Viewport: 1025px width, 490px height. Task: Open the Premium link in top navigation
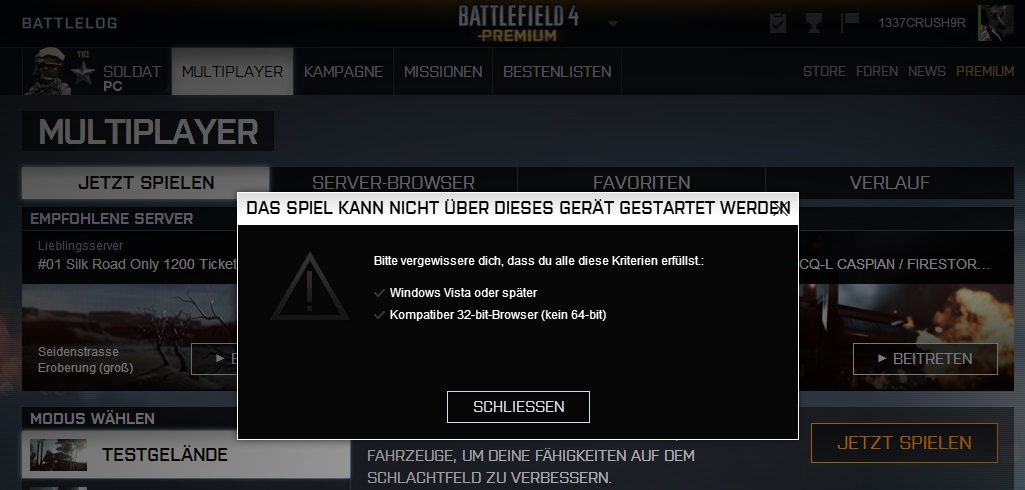click(985, 71)
